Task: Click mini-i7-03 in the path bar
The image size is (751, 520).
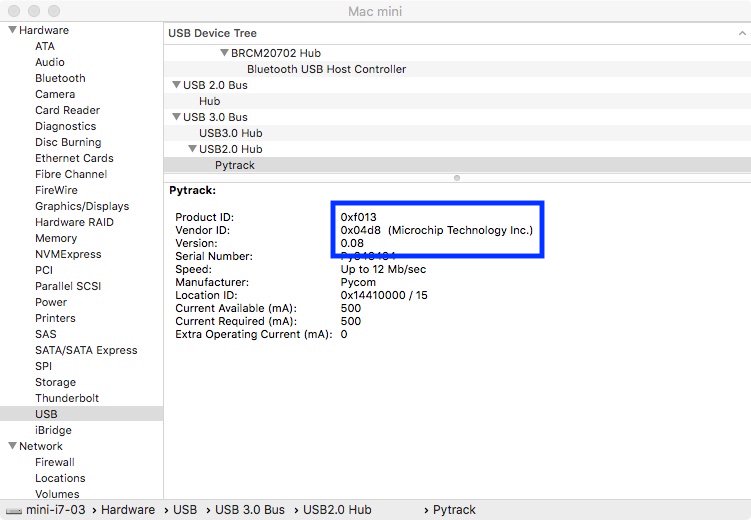Action: coord(56,510)
